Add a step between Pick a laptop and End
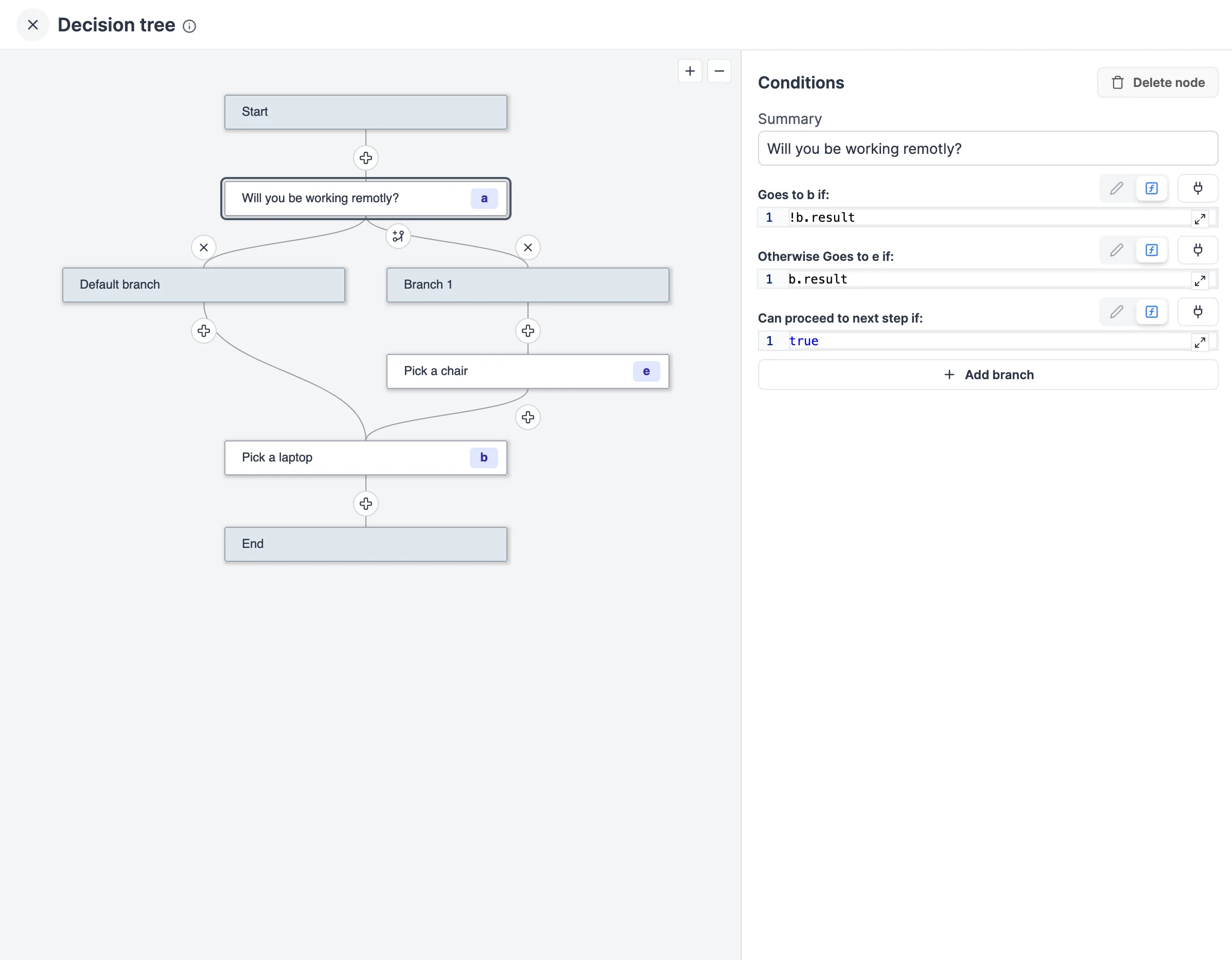 pos(365,504)
